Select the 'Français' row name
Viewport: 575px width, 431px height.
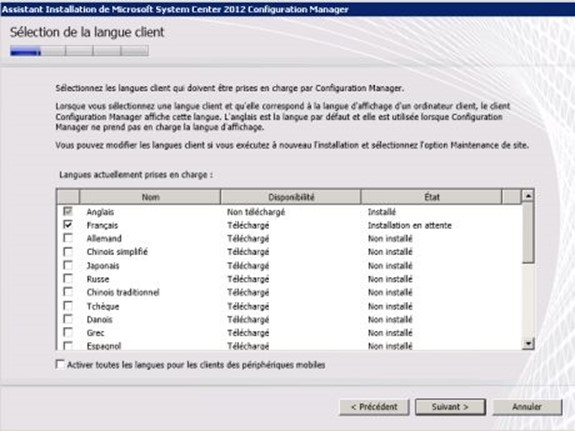tap(102, 226)
